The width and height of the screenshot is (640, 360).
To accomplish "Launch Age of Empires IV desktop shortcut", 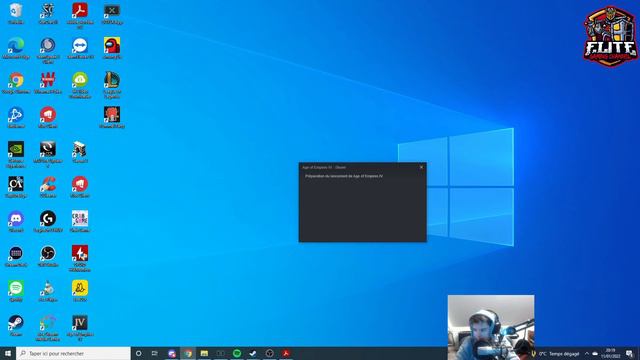I will pos(80,328).
